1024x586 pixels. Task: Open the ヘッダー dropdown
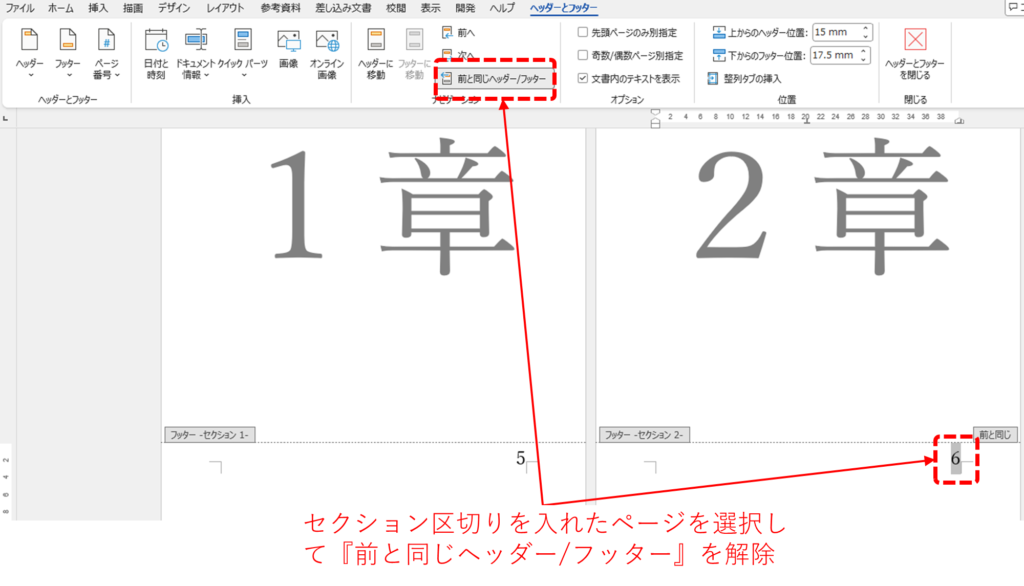click(x=29, y=54)
